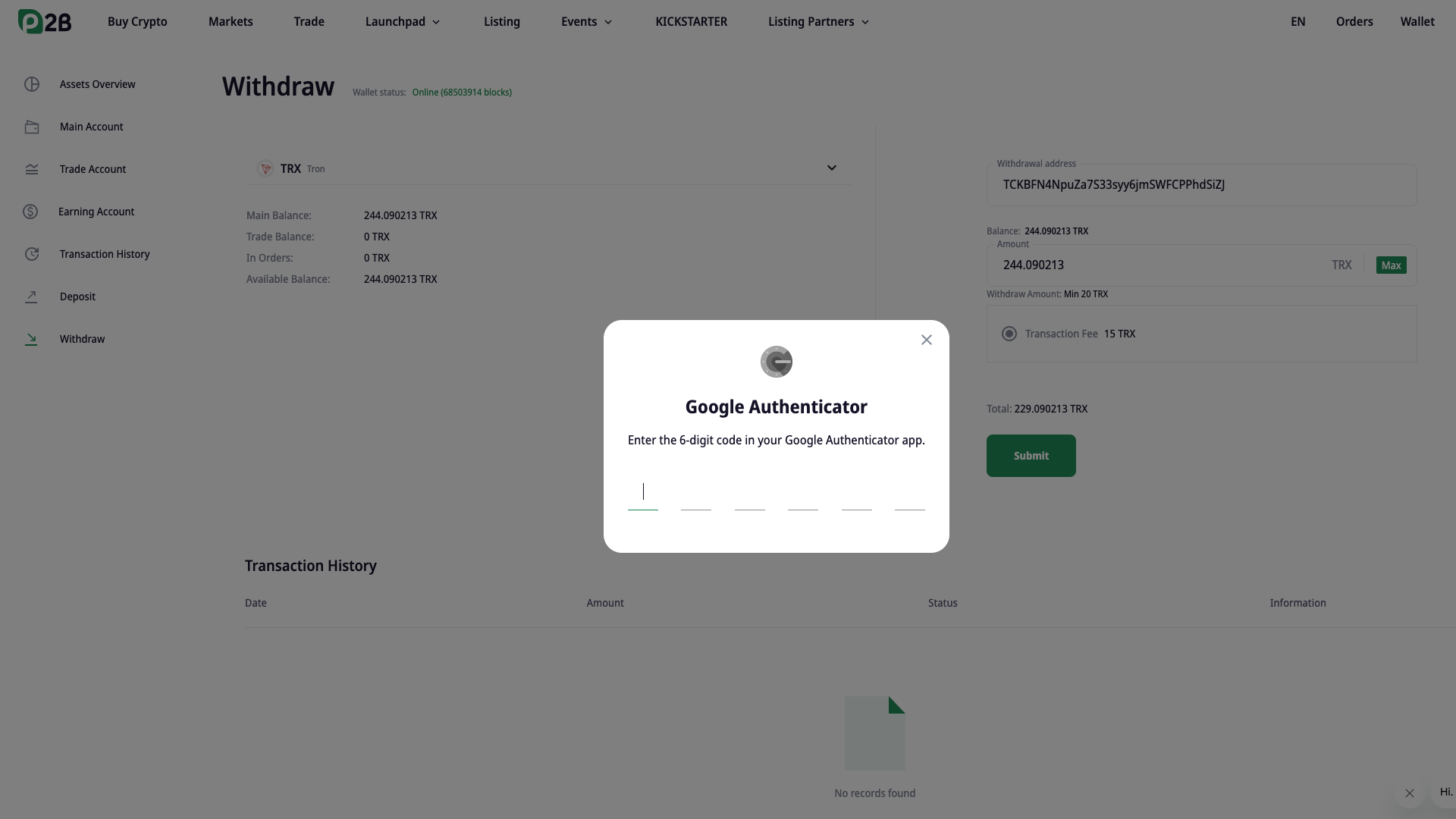The image size is (1456, 819).
Task: Click the Total 229.090213 TRX text
Action: (1037, 409)
